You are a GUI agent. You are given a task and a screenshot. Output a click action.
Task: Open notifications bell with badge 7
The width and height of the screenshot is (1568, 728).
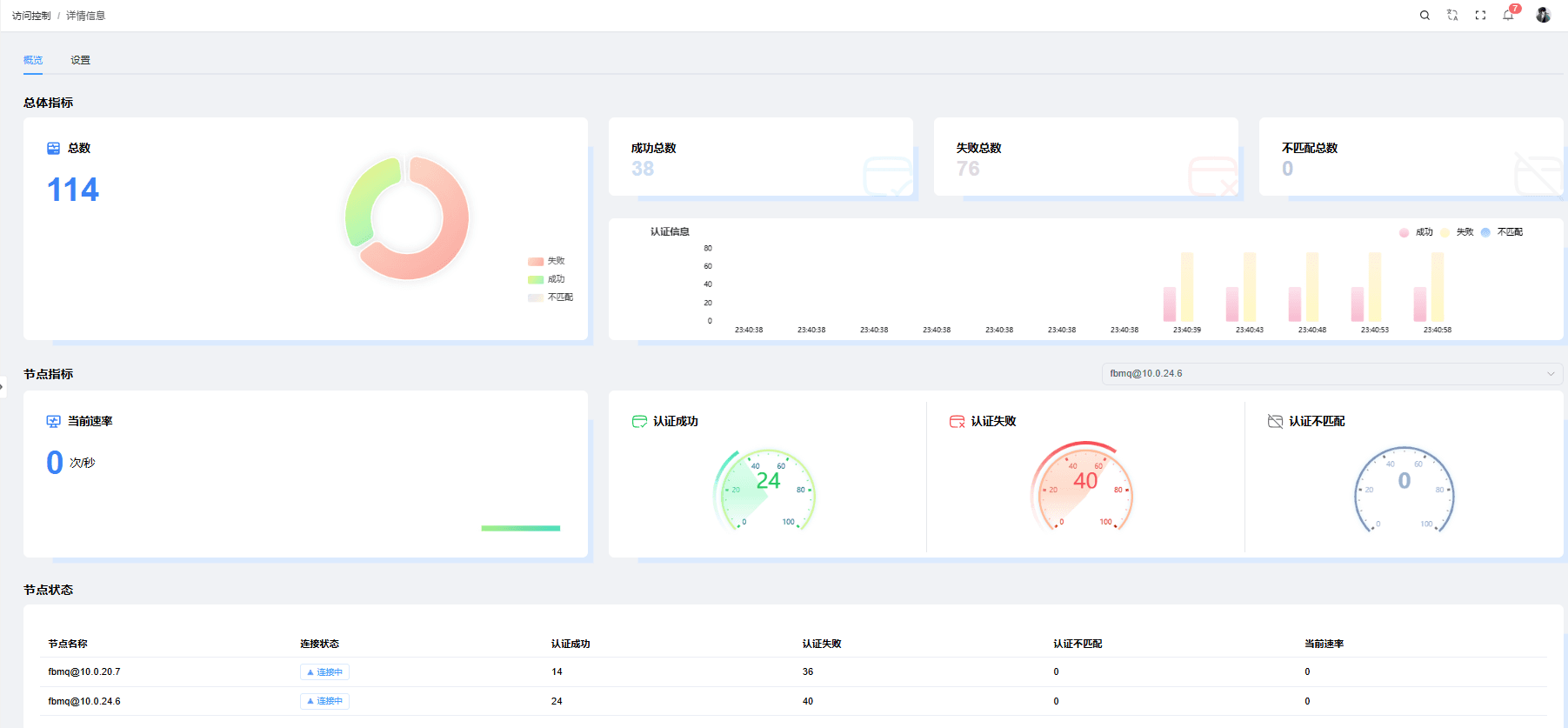pos(1509,15)
